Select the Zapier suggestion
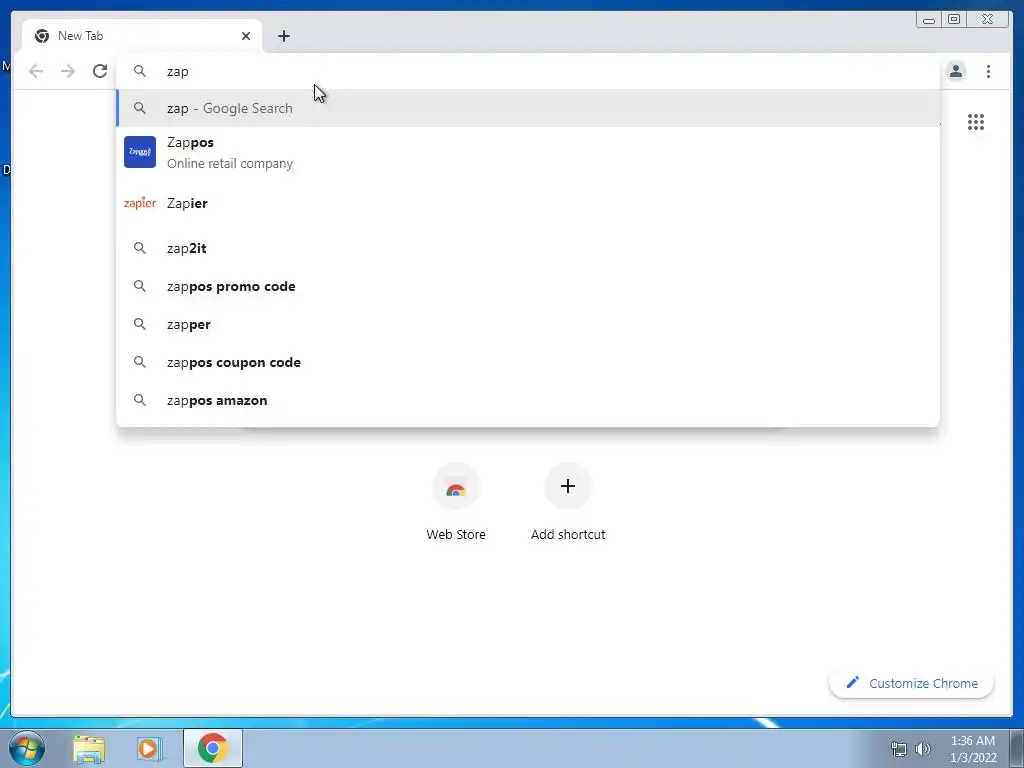The width and height of the screenshot is (1024, 768). coord(528,203)
